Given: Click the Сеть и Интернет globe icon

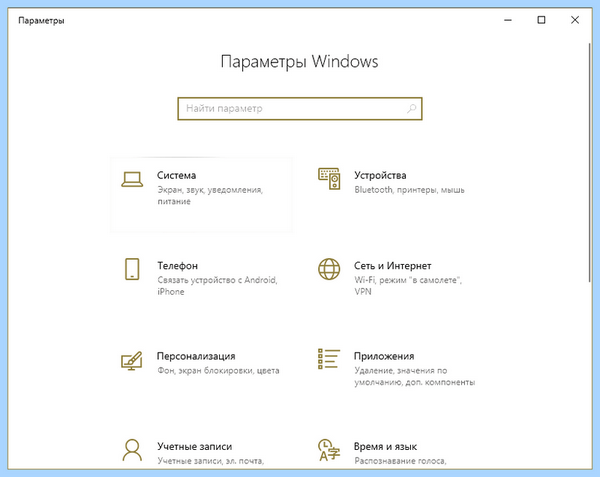Looking at the screenshot, I should [329, 269].
